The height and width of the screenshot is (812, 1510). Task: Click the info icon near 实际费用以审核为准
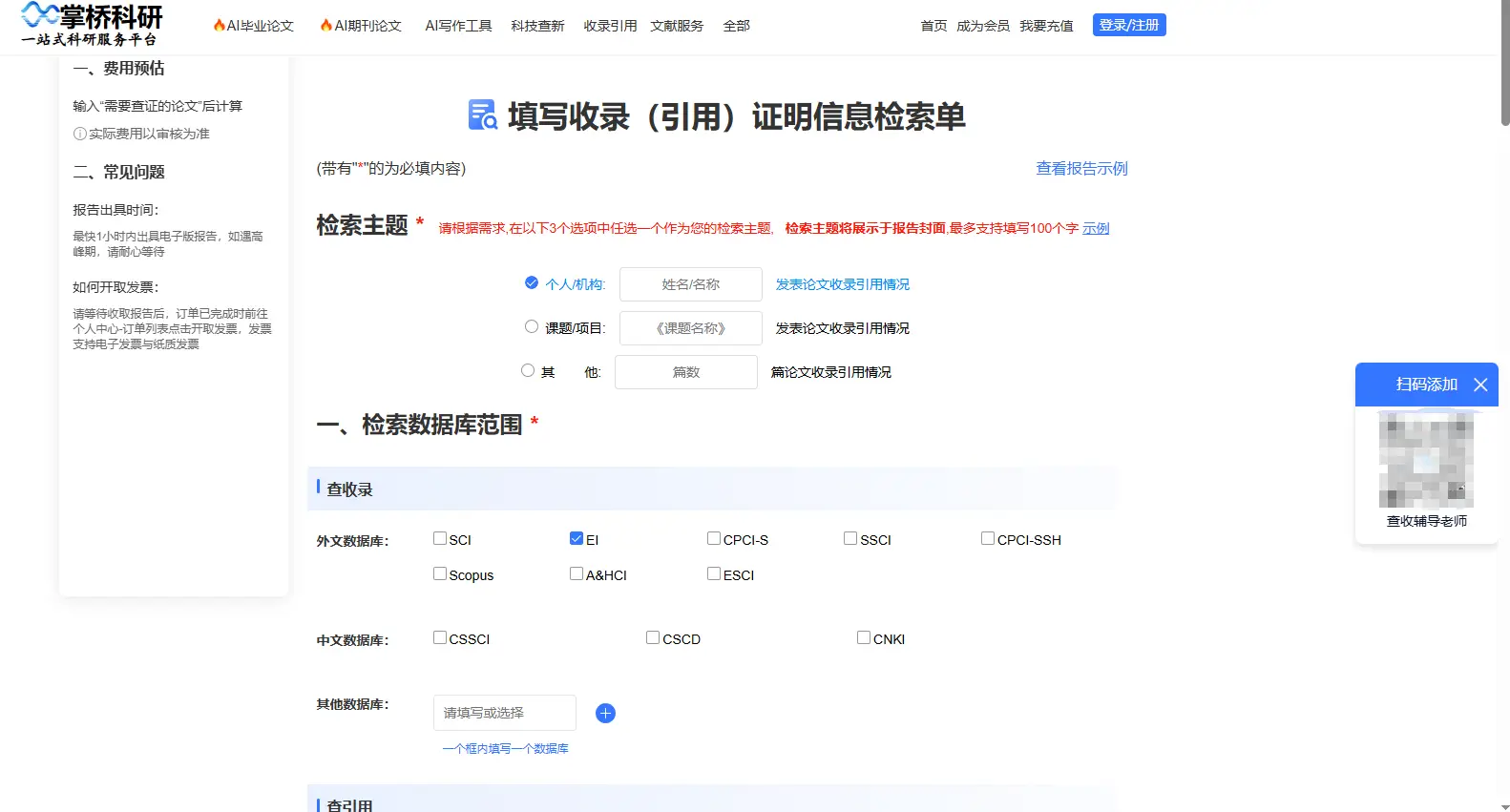(x=80, y=134)
